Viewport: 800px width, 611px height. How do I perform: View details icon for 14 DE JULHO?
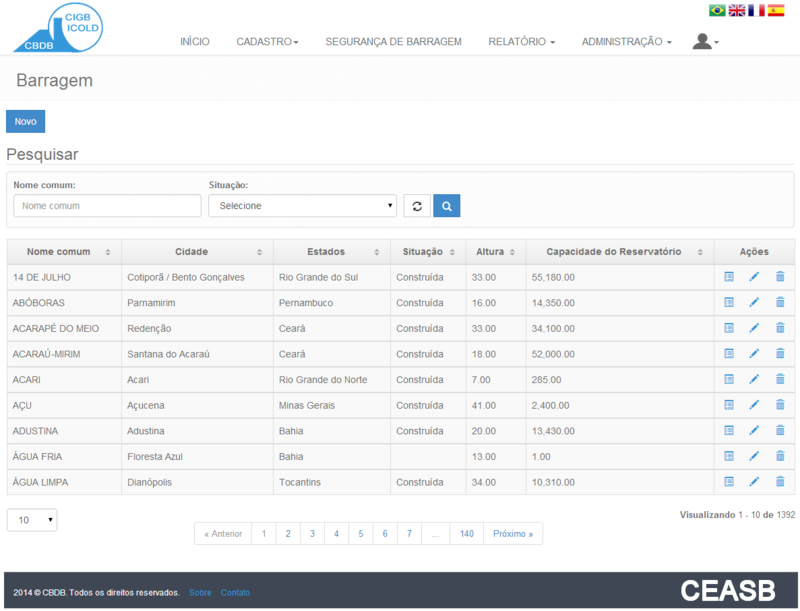(x=729, y=276)
